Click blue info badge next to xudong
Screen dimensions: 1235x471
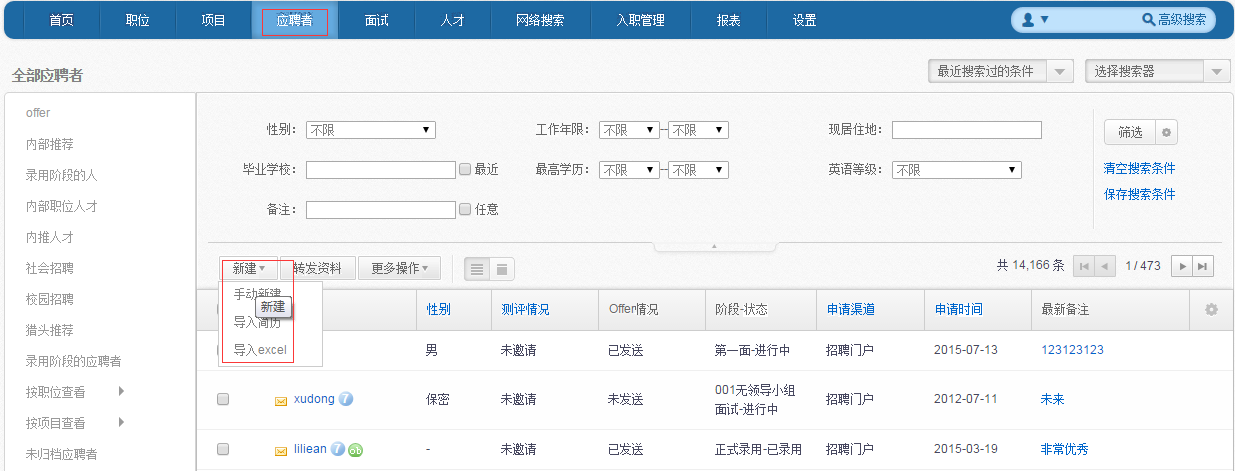(x=346, y=399)
